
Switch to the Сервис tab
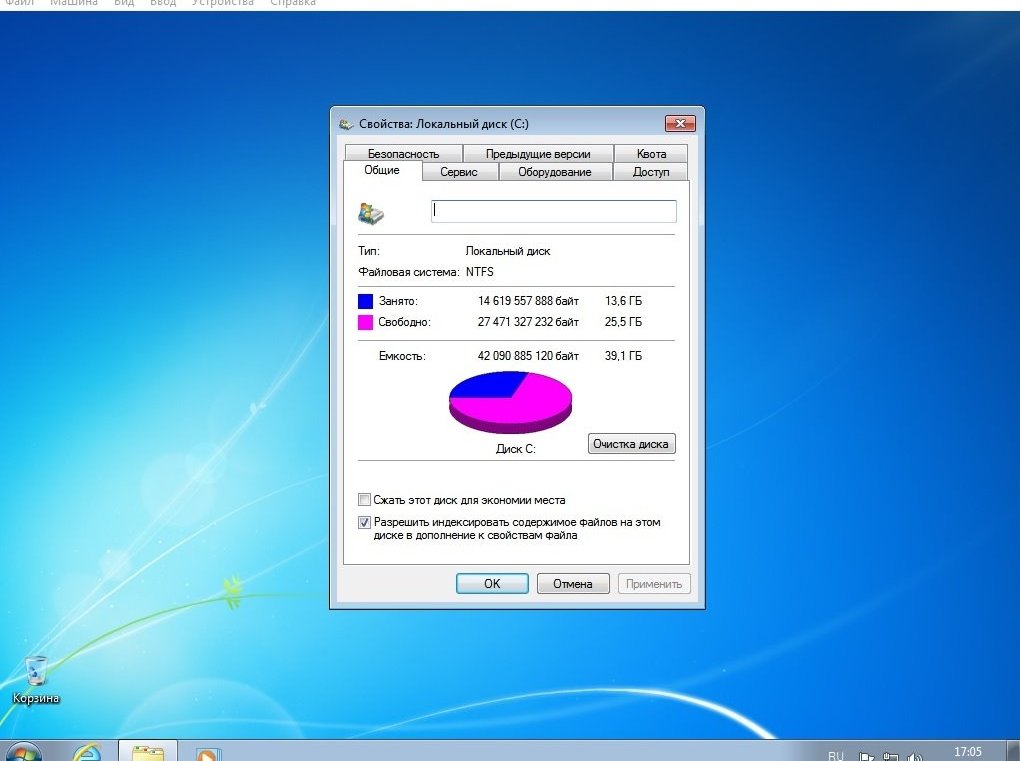(459, 172)
